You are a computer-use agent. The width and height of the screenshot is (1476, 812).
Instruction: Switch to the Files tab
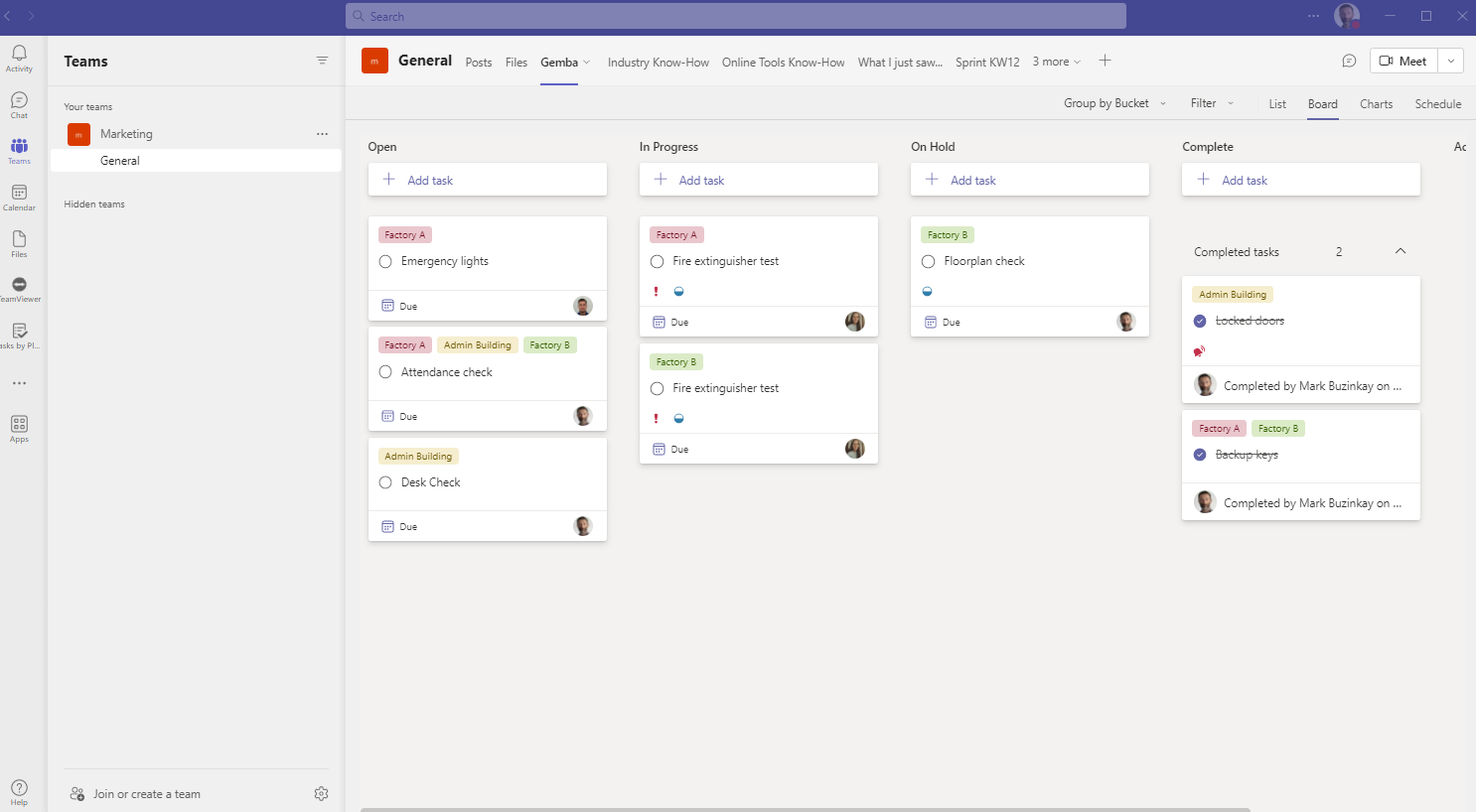[x=517, y=63]
